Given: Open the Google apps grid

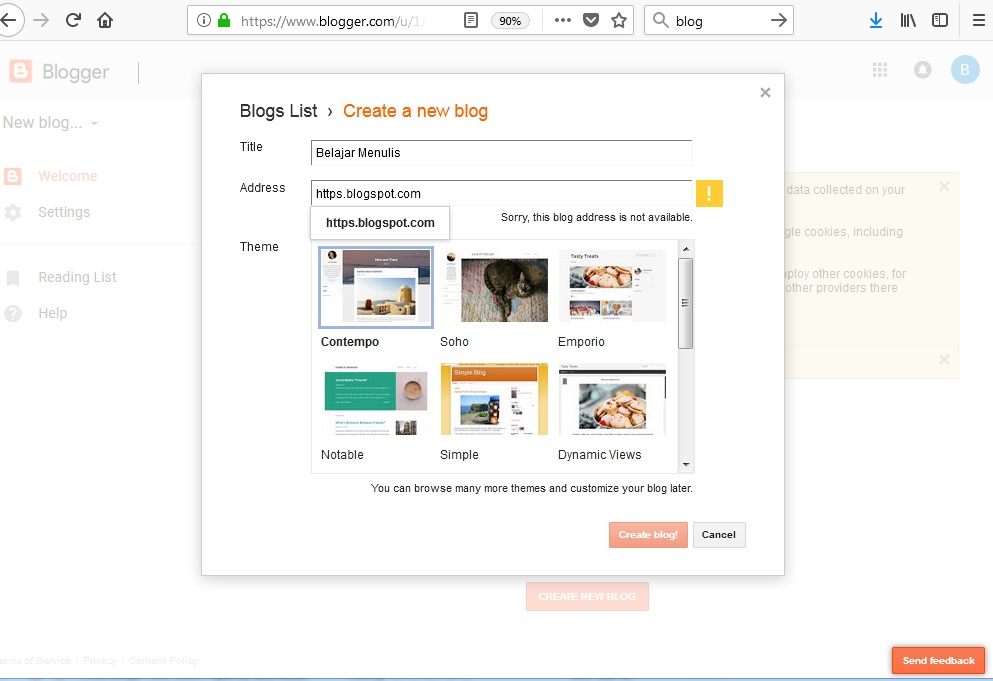Looking at the screenshot, I should click(x=880, y=70).
